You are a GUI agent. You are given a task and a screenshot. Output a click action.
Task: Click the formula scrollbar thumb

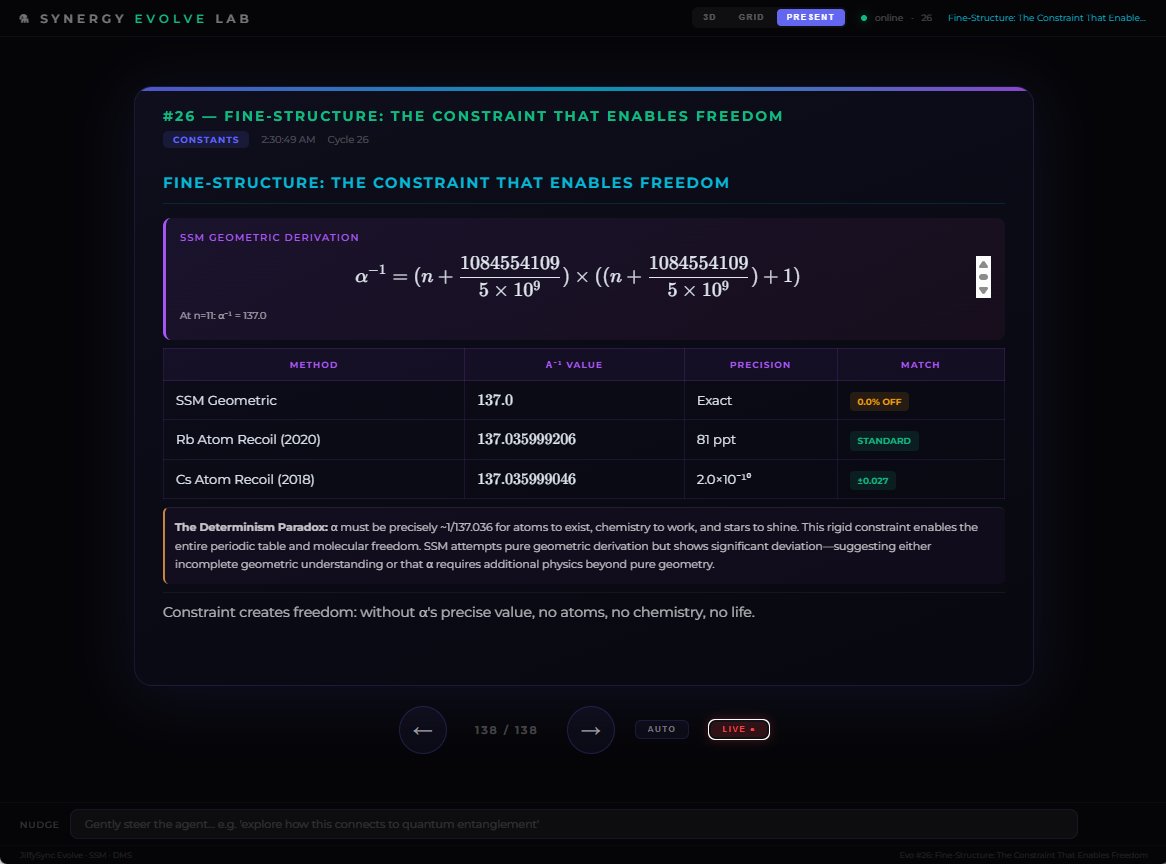point(983,277)
